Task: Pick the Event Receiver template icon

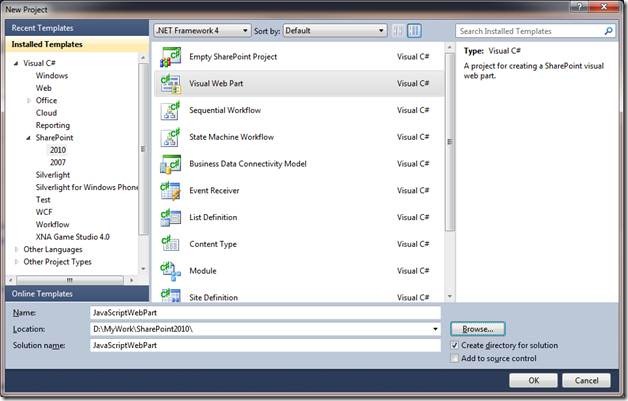Action: (170, 191)
